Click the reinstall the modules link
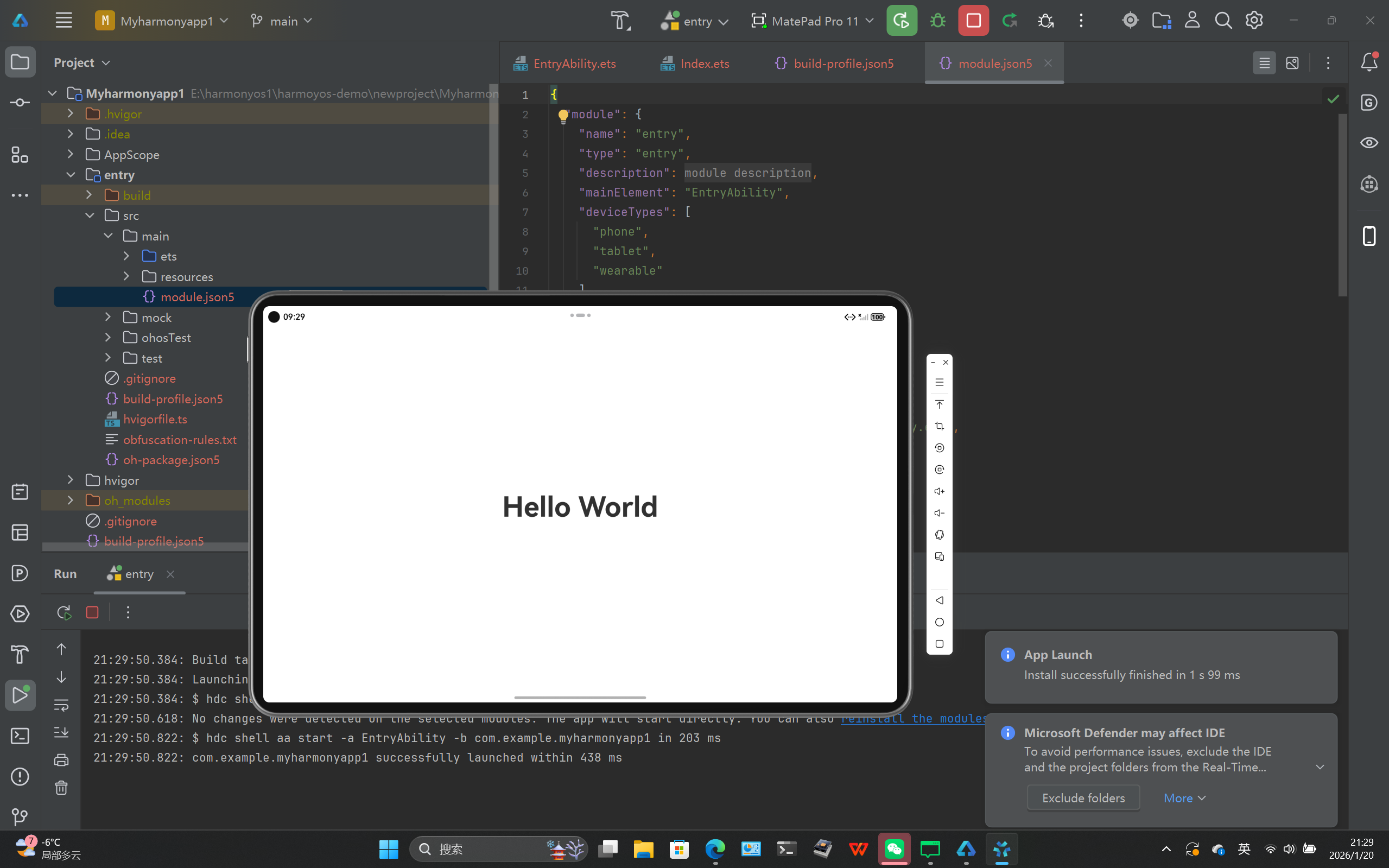The image size is (1389, 868). coord(914,718)
